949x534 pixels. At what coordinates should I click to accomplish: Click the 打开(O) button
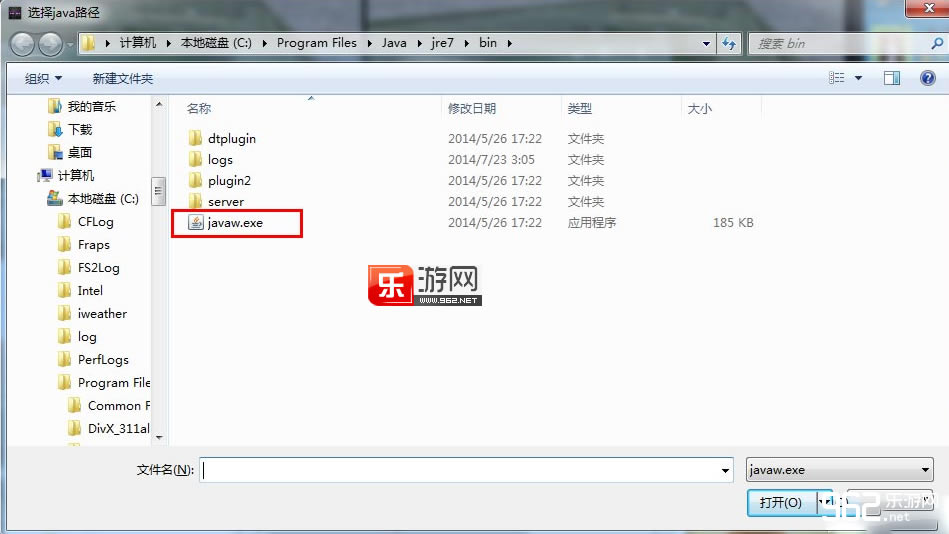(780, 502)
